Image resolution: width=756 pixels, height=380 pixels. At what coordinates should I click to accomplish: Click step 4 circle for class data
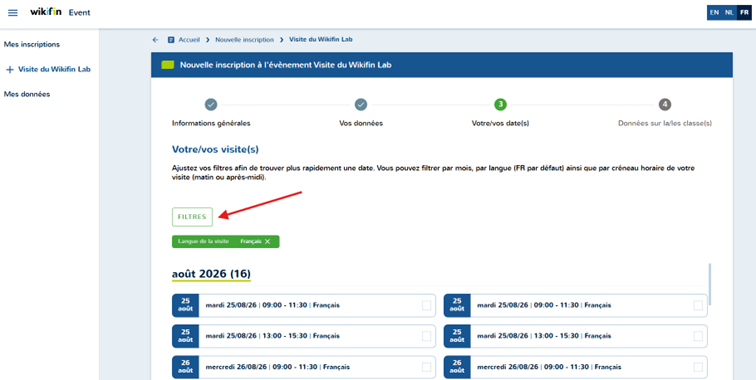pos(665,104)
